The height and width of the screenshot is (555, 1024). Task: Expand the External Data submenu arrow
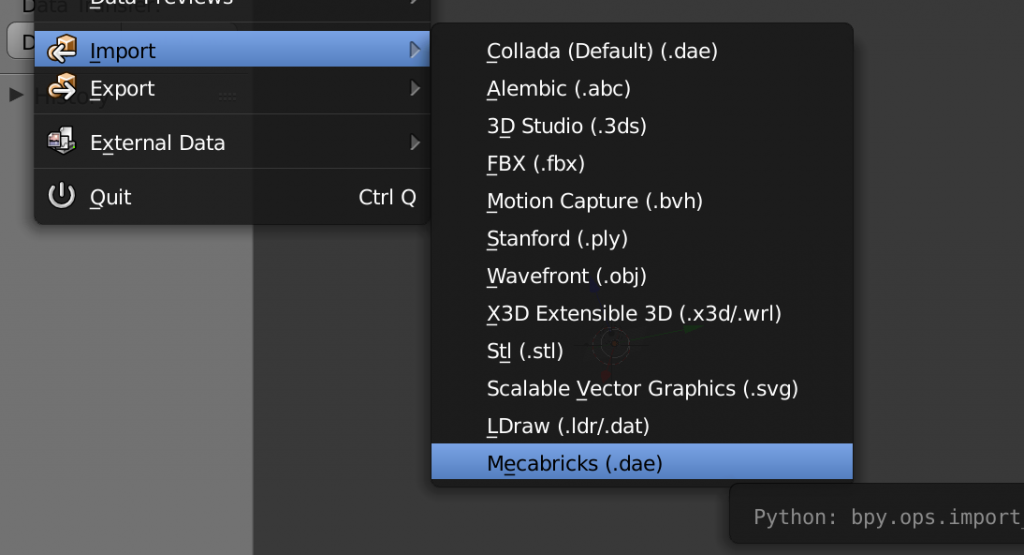415,143
